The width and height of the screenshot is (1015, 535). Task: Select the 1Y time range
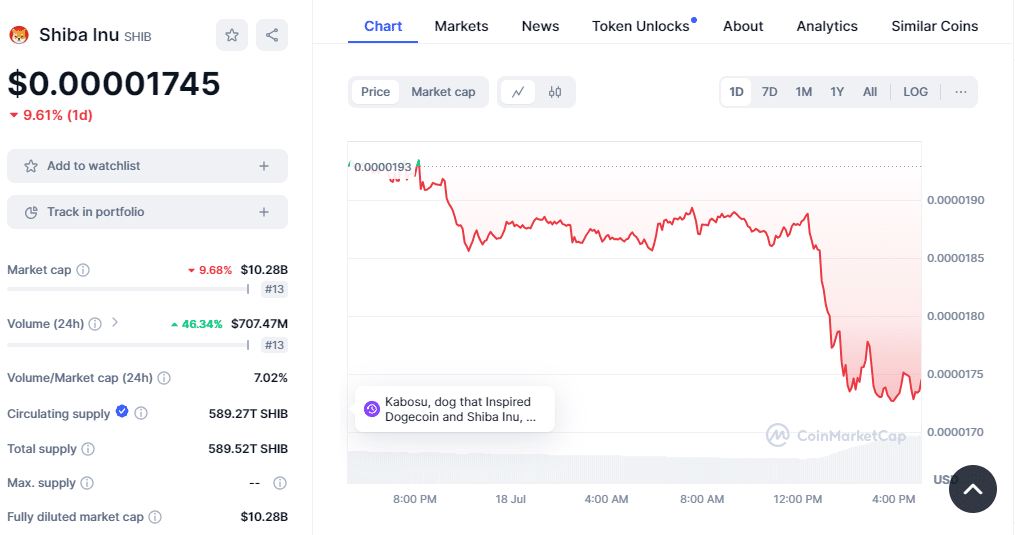pyautogui.click(x=837, y=92)
